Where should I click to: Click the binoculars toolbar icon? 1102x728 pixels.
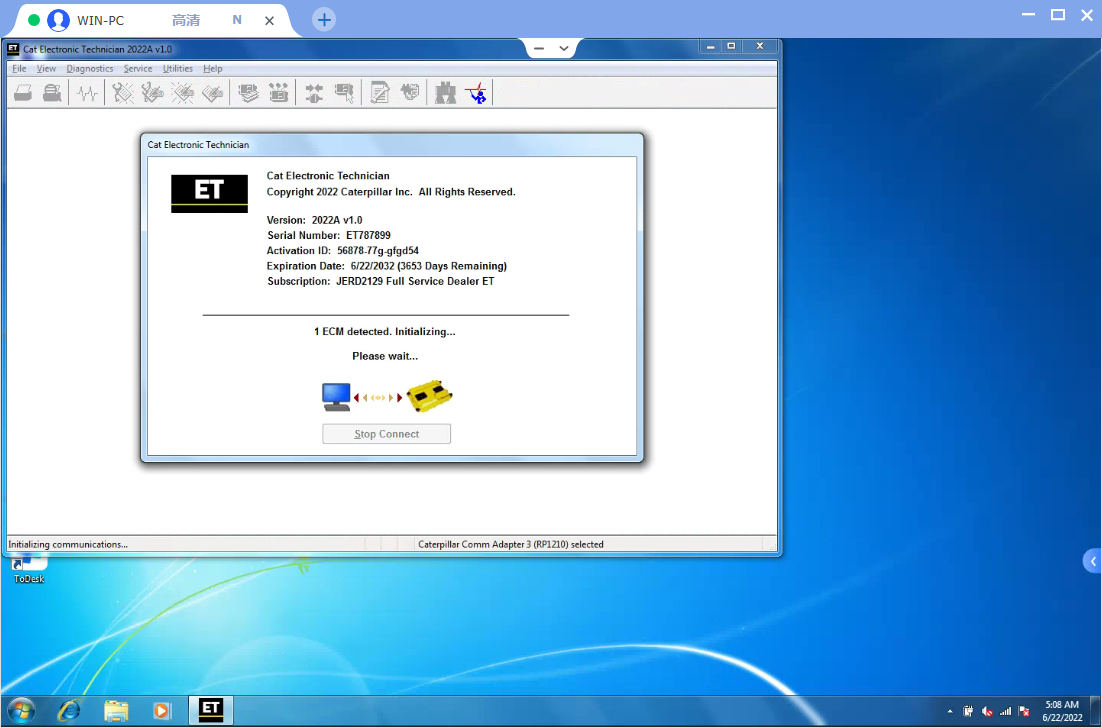(446, 93)
